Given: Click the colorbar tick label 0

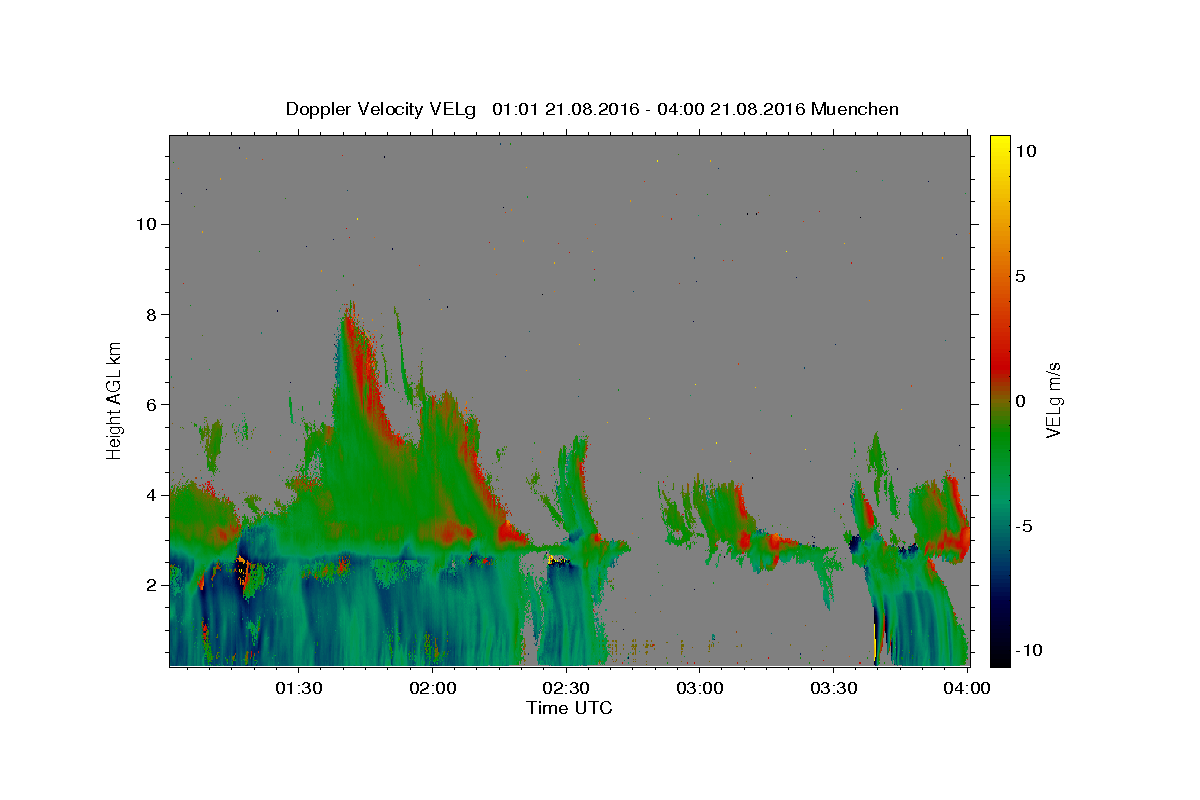Looking at the screenshot, I should click(x=1020, y=400).
